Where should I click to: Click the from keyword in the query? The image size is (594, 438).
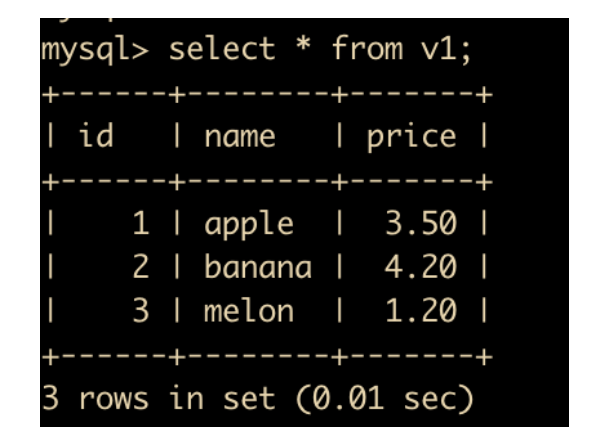(367, 48)
